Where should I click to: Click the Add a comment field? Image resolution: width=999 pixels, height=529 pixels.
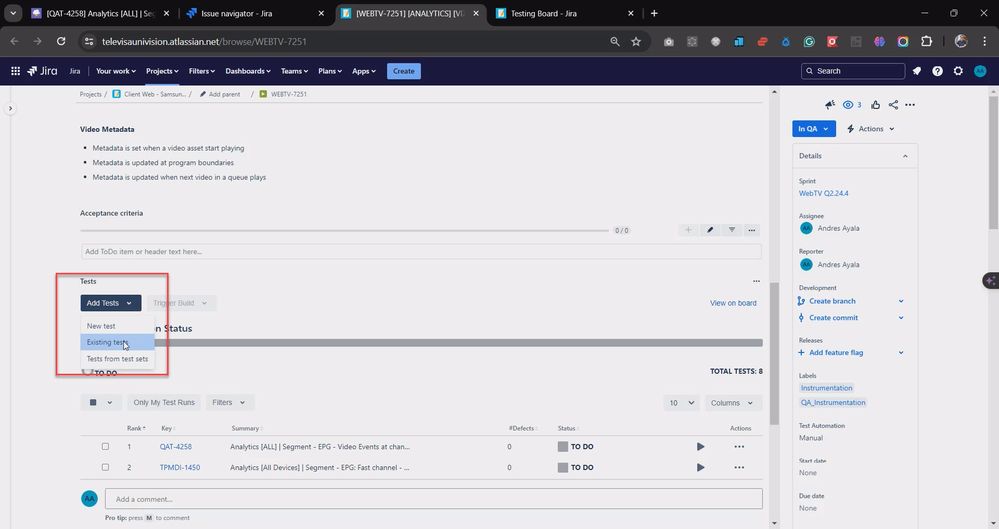[x=434, y=499]
